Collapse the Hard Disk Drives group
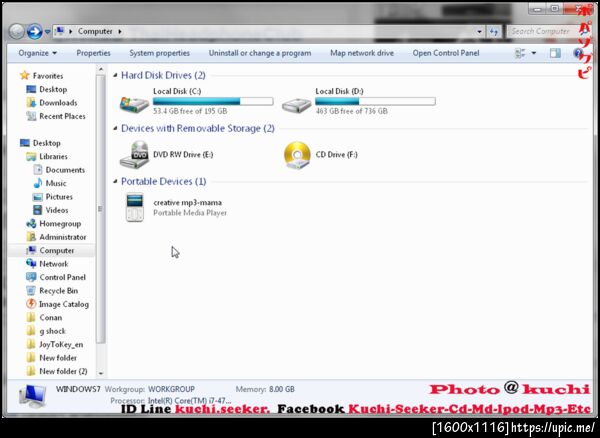 click(x=115, y=75)
